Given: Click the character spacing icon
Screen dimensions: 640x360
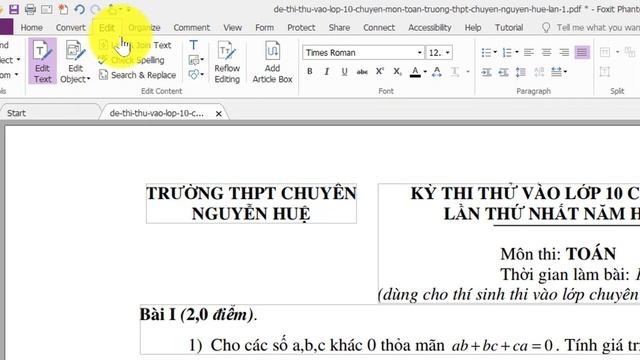Looking at the screenshot, I should [436, 72].
